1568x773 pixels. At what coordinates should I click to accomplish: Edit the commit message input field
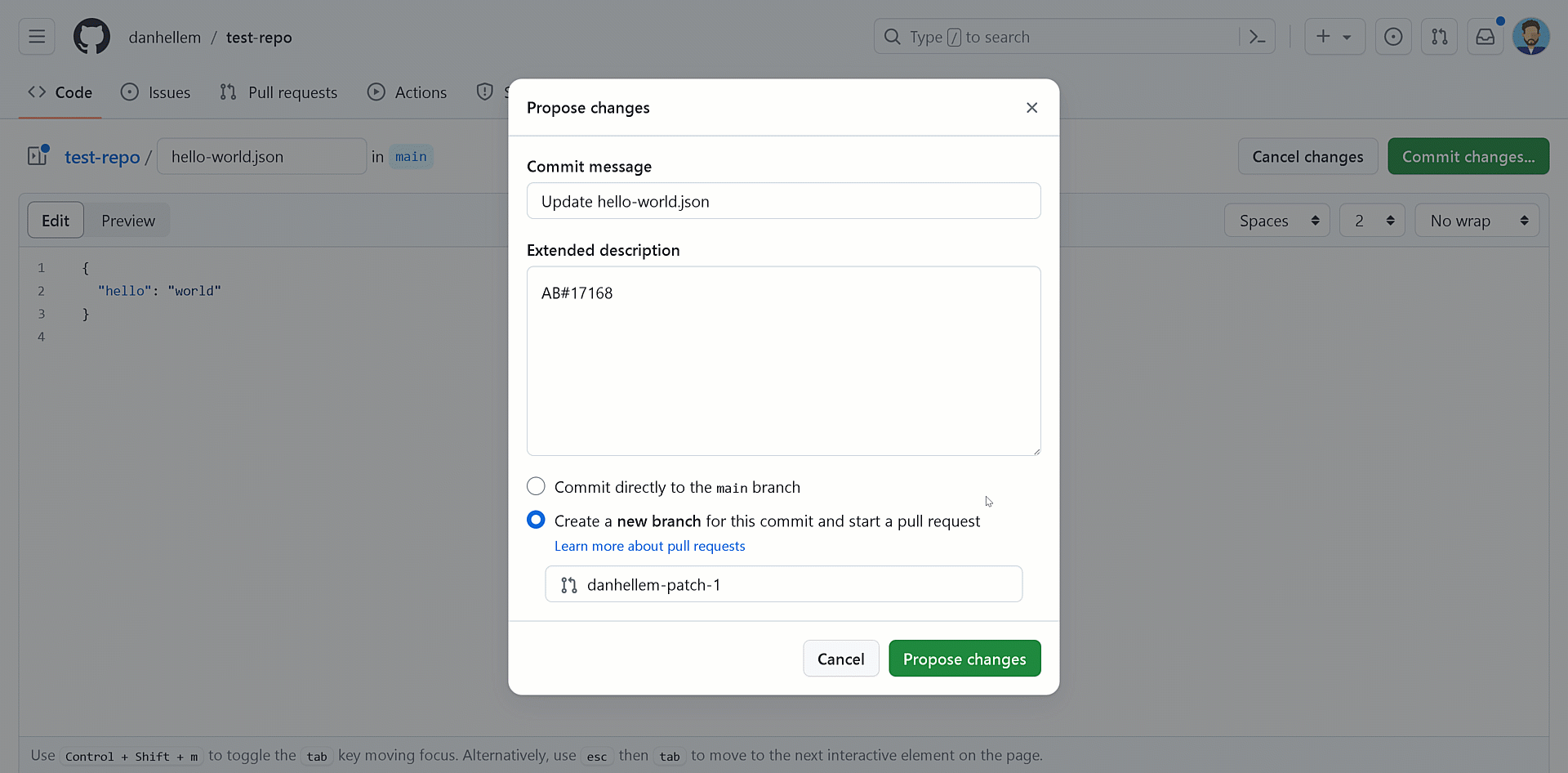tap(783, 201)
